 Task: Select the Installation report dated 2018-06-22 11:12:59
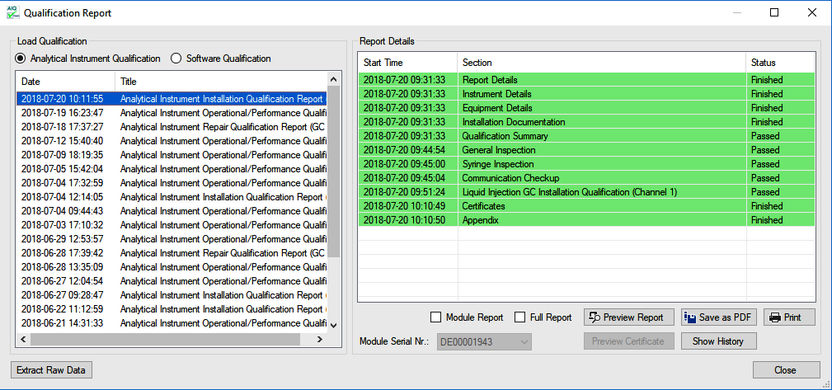(x=172, y=309)
